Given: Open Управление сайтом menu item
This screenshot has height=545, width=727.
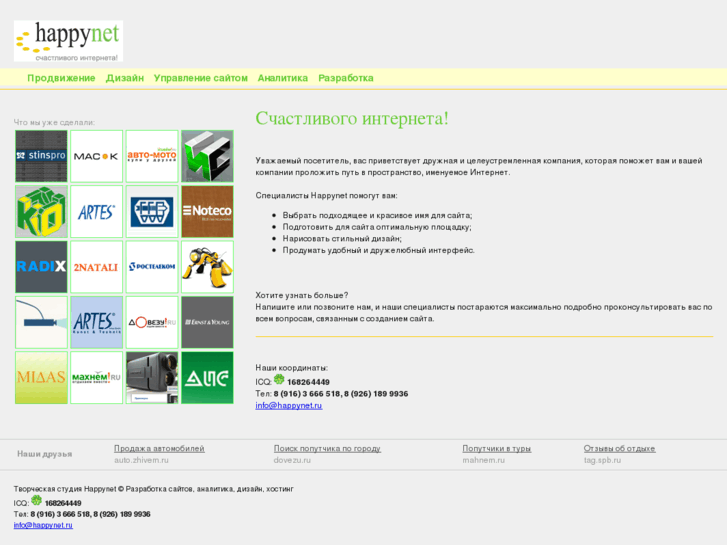Looking at the screenshot, I should coord(201,78).
